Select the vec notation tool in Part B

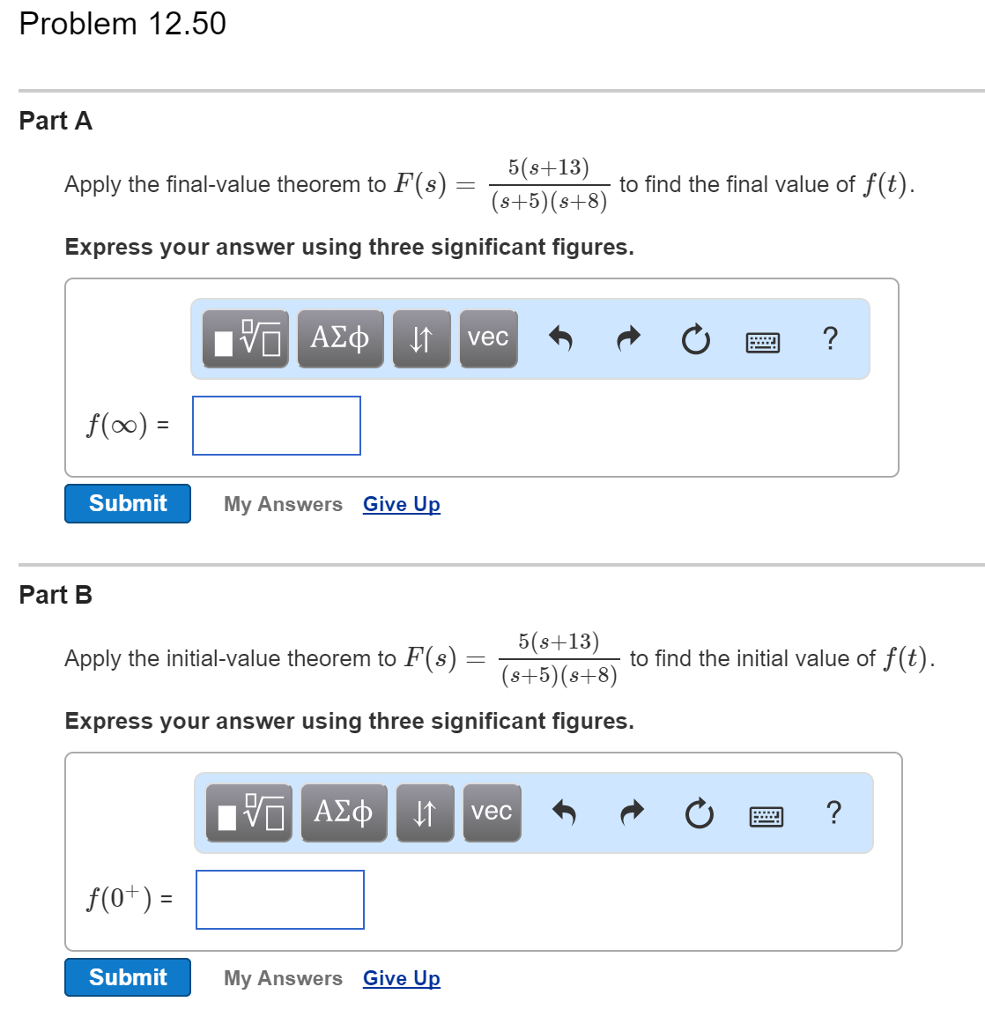tap(491, 813)
